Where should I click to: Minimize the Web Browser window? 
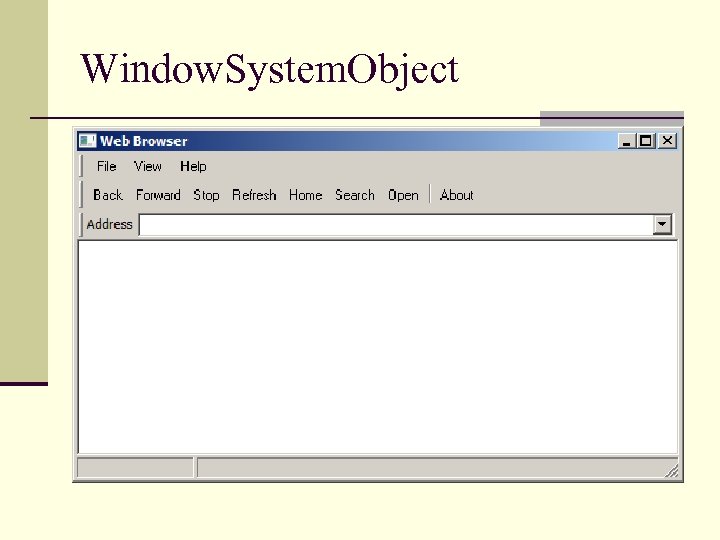(626, 141)
